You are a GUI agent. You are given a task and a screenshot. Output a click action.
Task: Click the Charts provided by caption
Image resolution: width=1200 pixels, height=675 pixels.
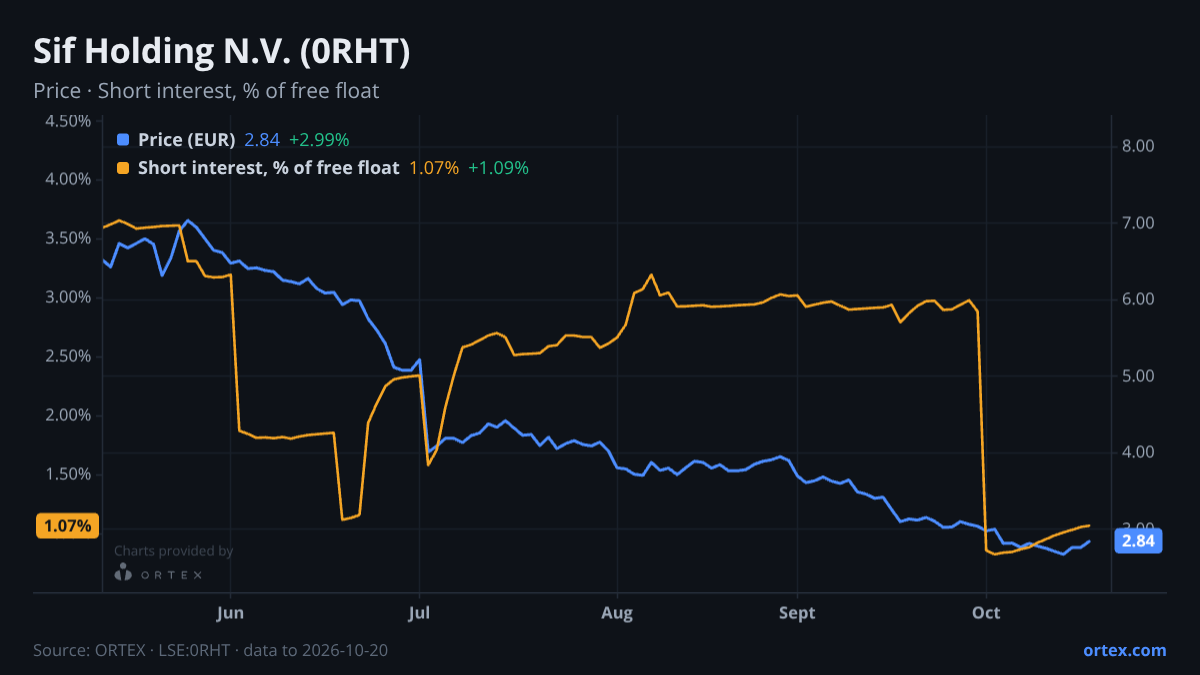[173, 551]
